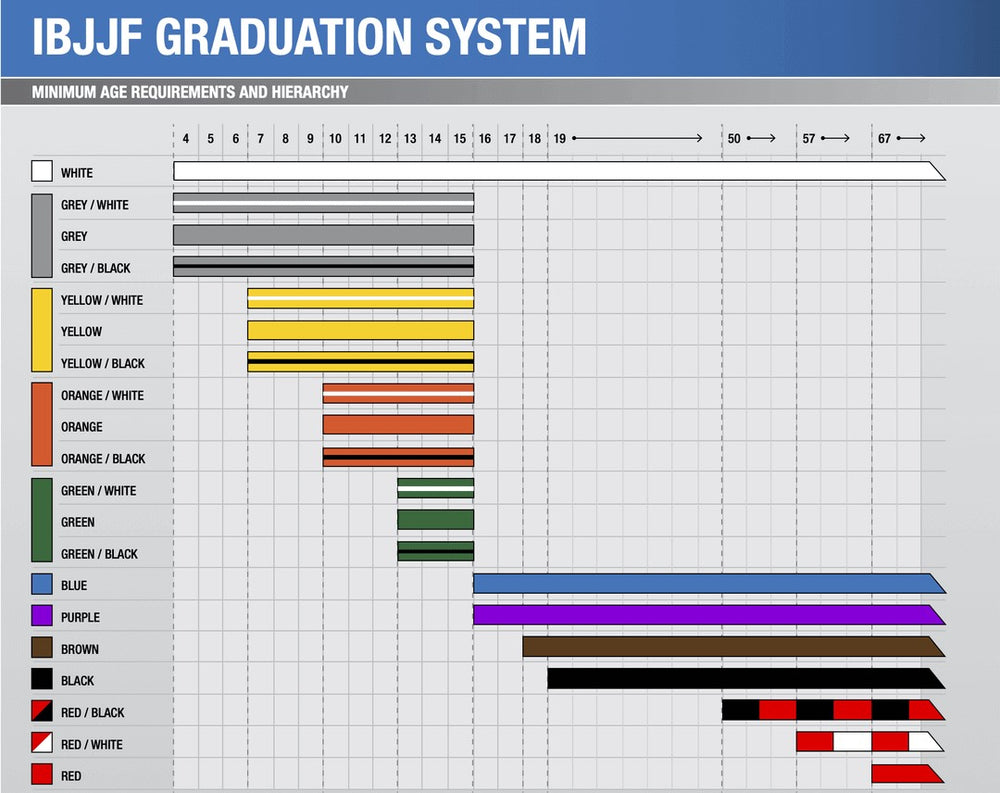The width and height of the screenshot is (1000, 793).
Task: Select the blue belt legend swatch
Action: pyautogui.click(x=42, y=584)
